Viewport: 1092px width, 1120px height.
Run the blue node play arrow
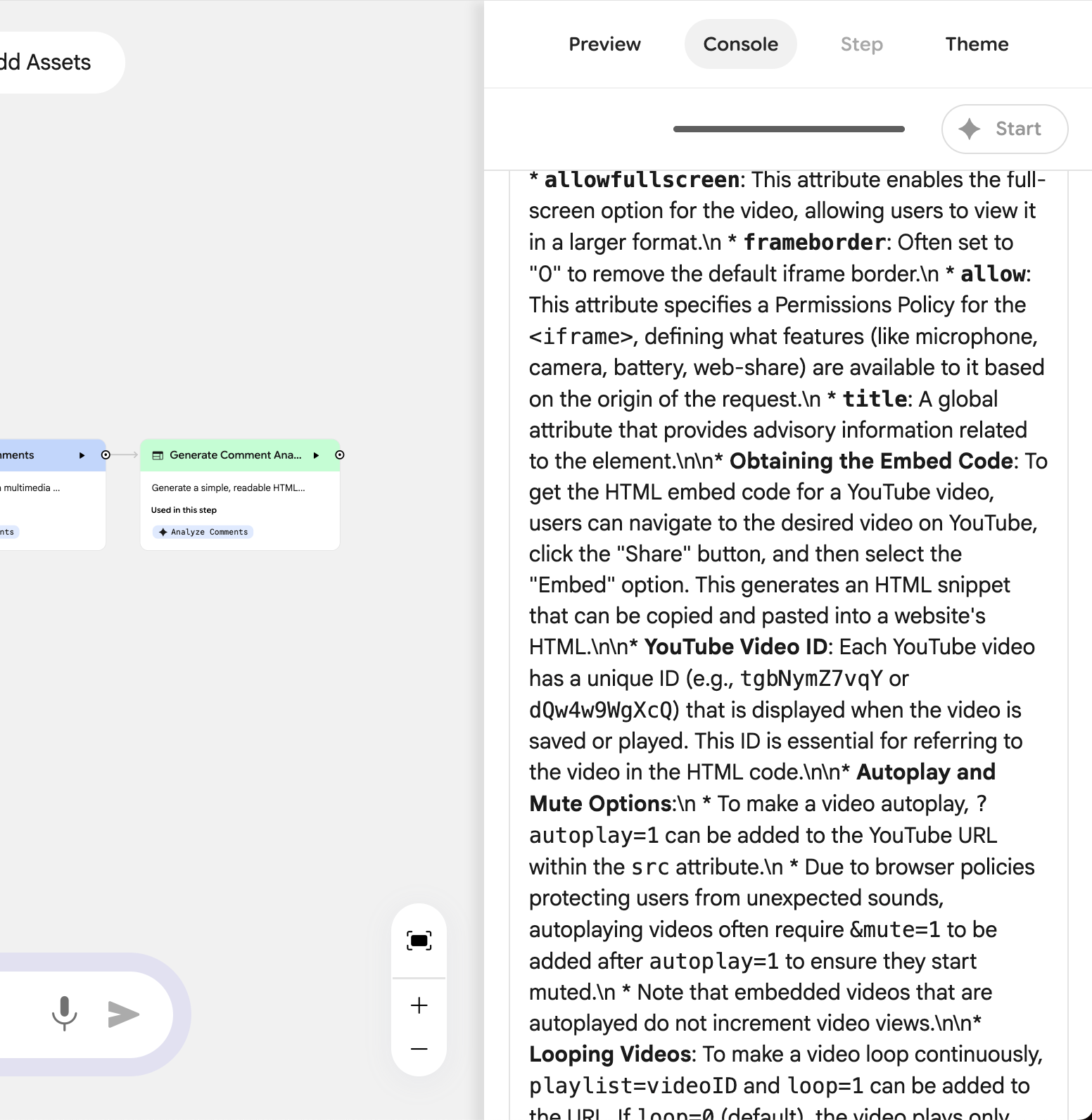[x=82, y=455]
